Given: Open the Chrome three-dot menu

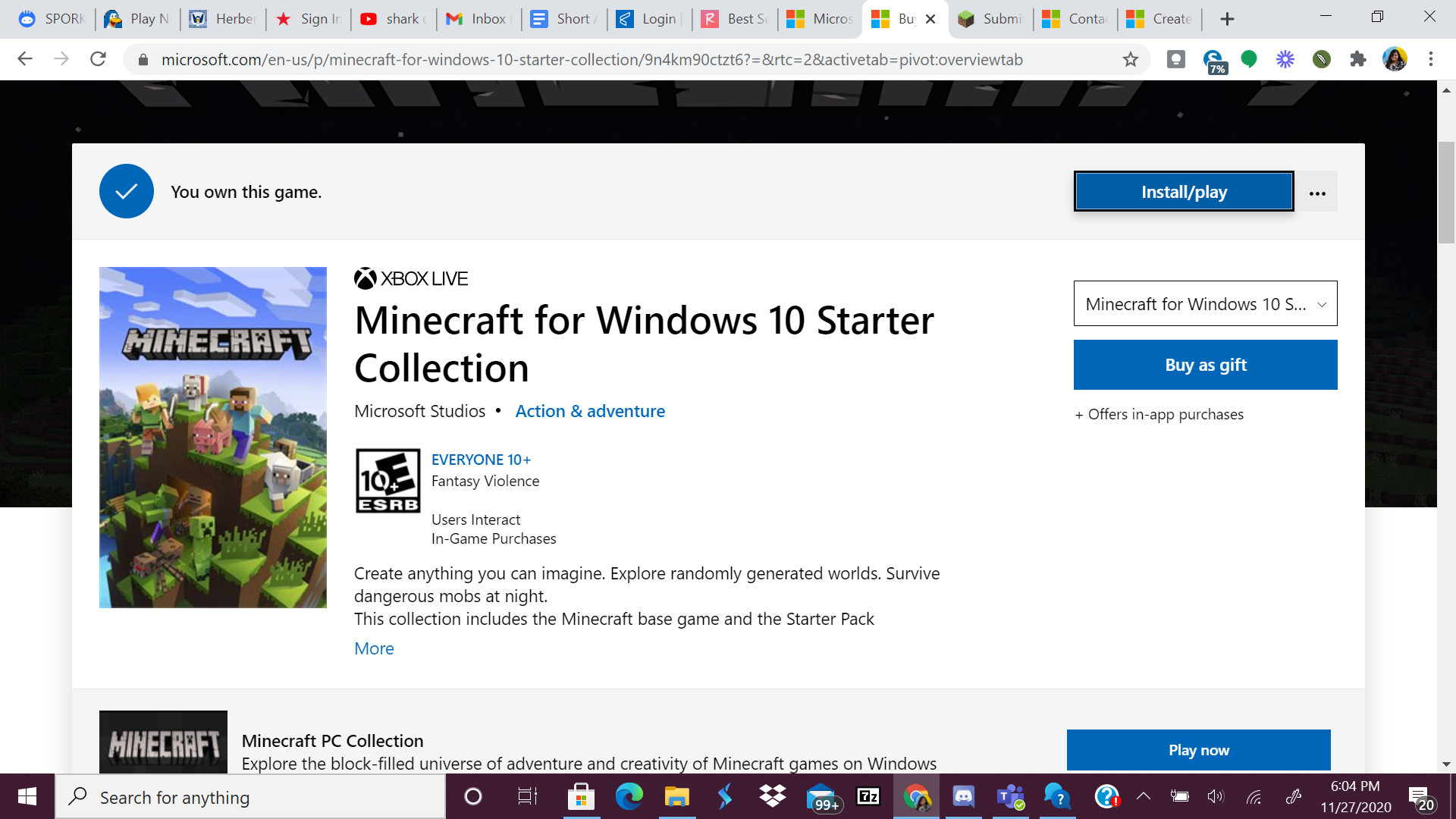Looking at the screenshot, I should point(1431,59).
